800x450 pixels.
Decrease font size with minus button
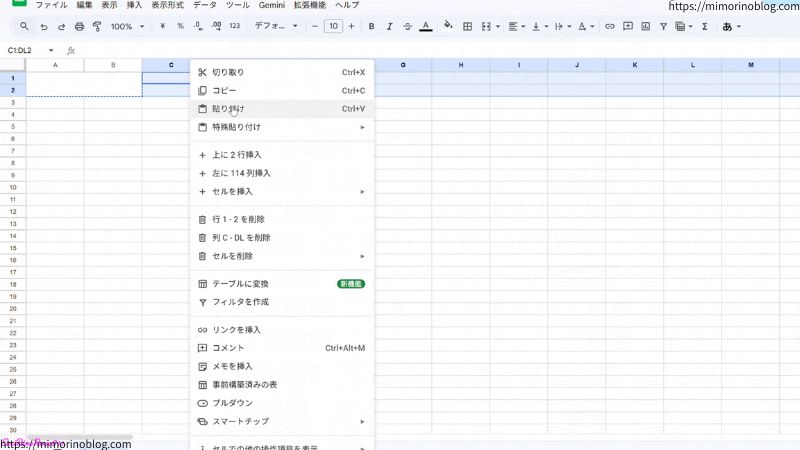(315, 26)
